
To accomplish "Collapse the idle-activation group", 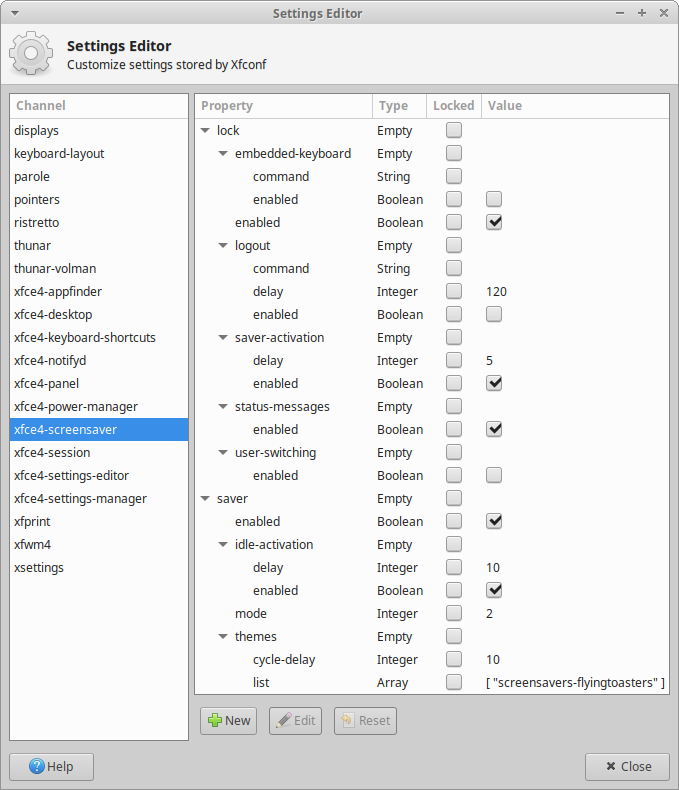I will tap(223, 545).
